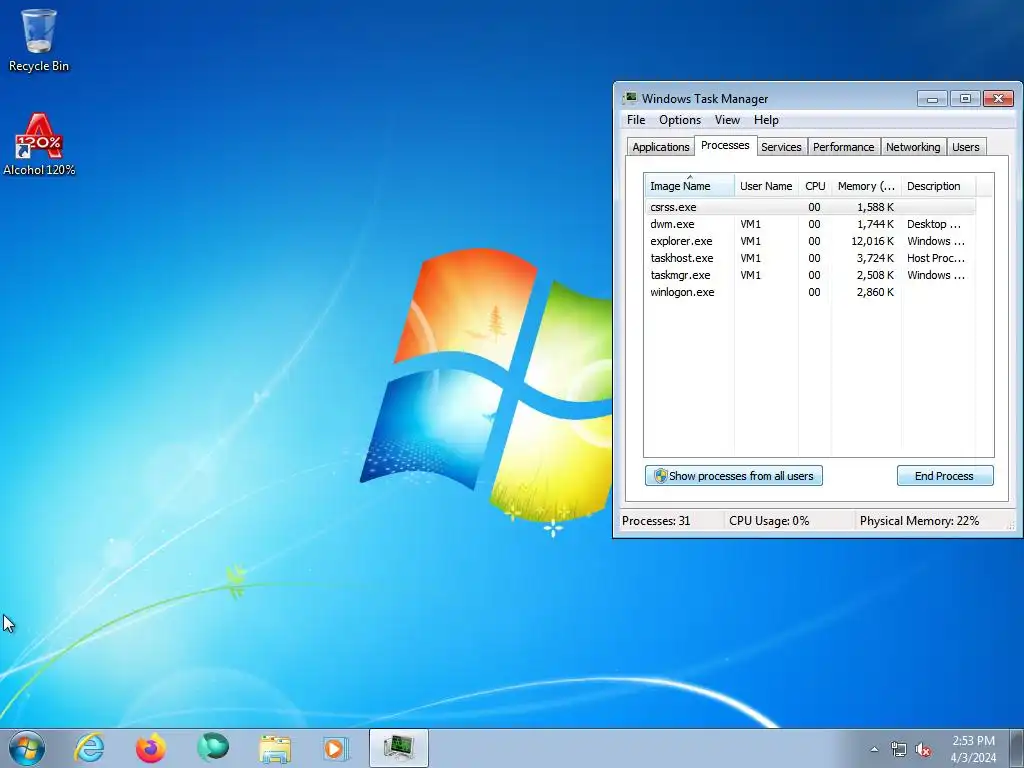The image size is (1024, 768).
Task: Click the network tray icon
Action: (x=899, y=749)
